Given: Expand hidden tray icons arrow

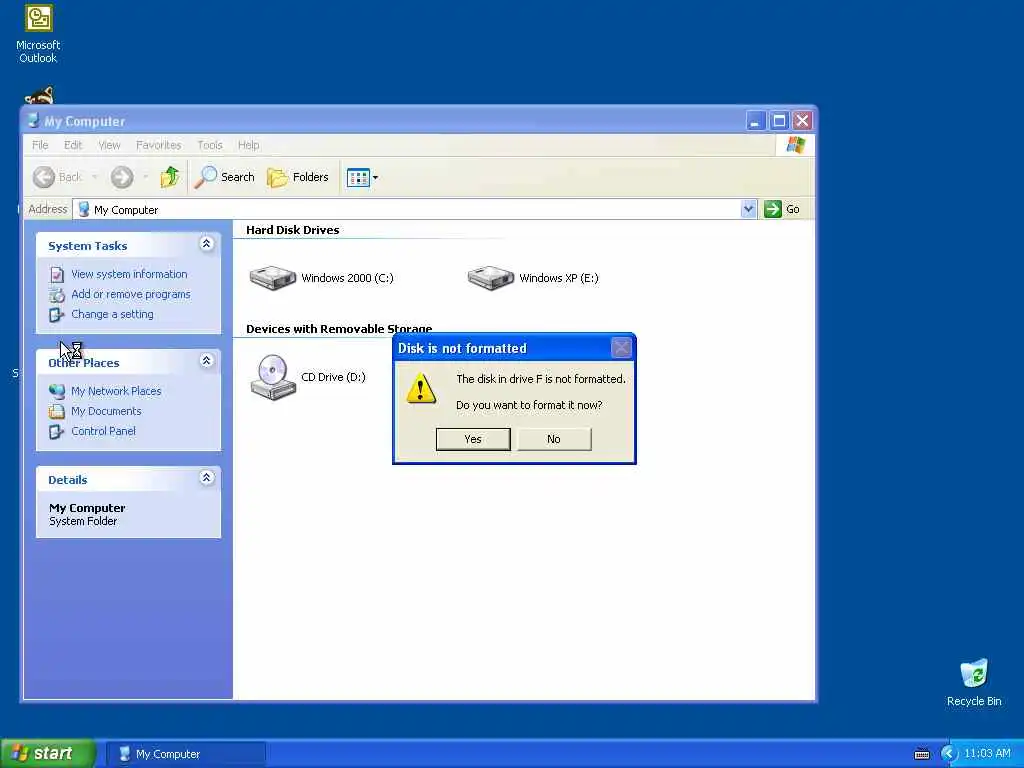Looking at the screenshot, I should coord(949,754).
